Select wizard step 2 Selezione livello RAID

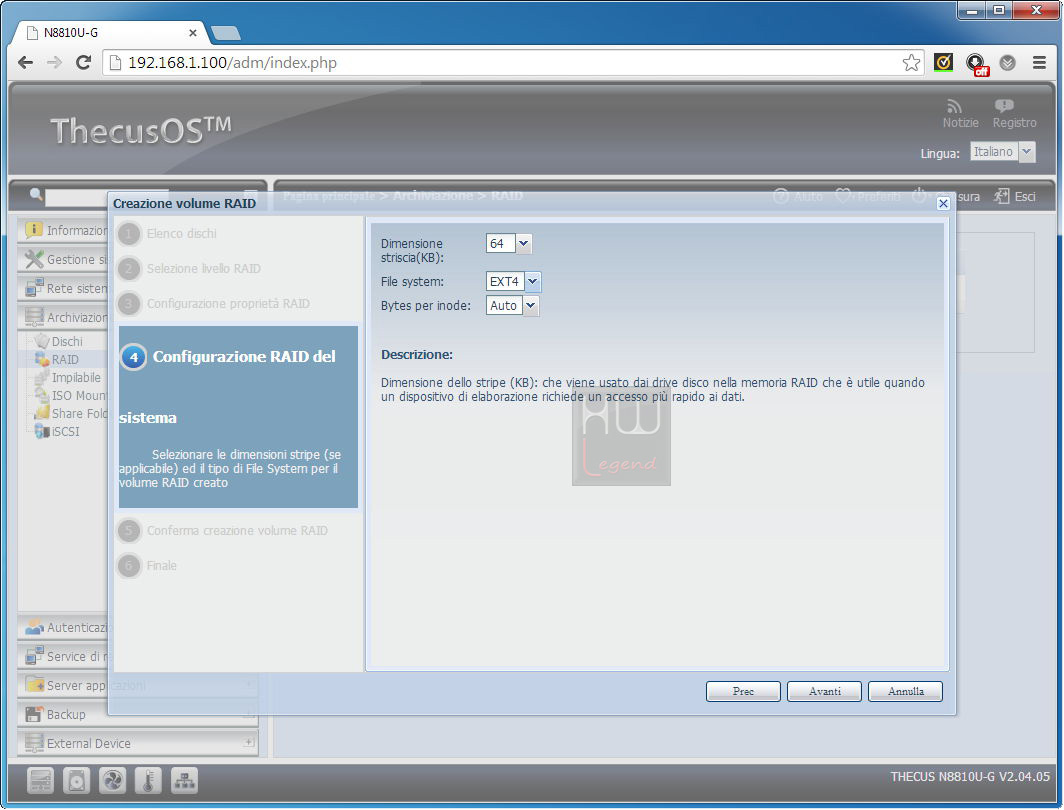[189, 269]
